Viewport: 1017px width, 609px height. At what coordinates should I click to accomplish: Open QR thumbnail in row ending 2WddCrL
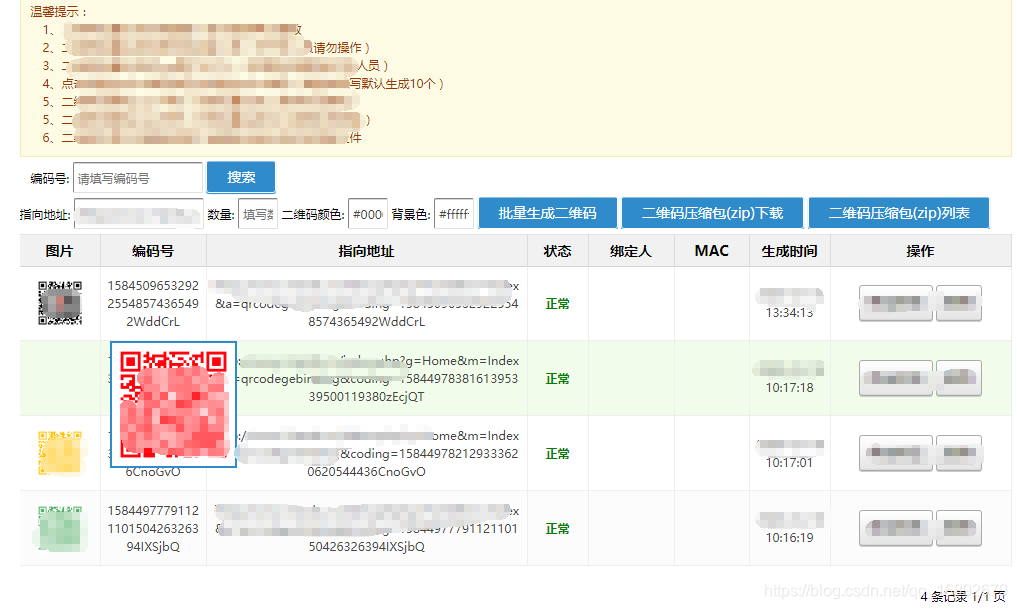coord(60,303)
